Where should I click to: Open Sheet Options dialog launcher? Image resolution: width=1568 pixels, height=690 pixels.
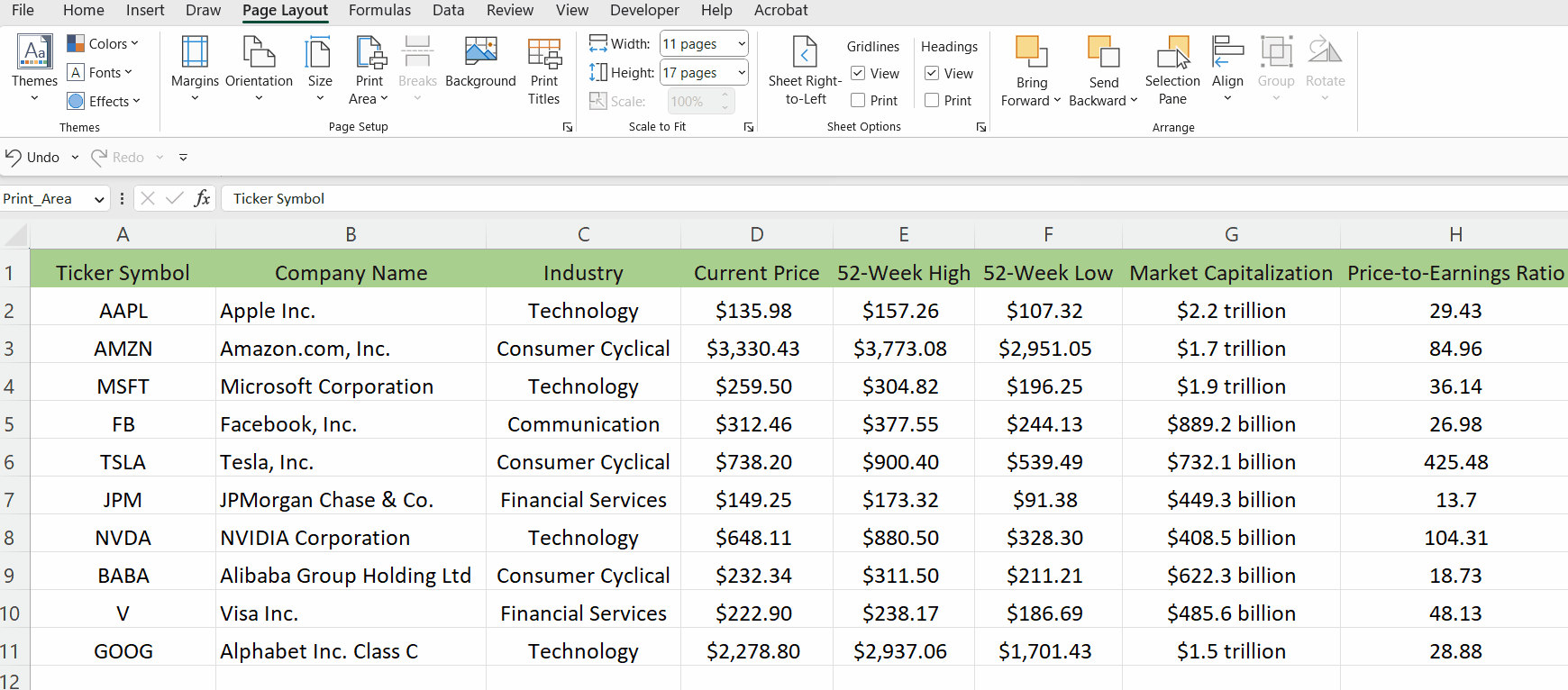[x=981, y=127]
